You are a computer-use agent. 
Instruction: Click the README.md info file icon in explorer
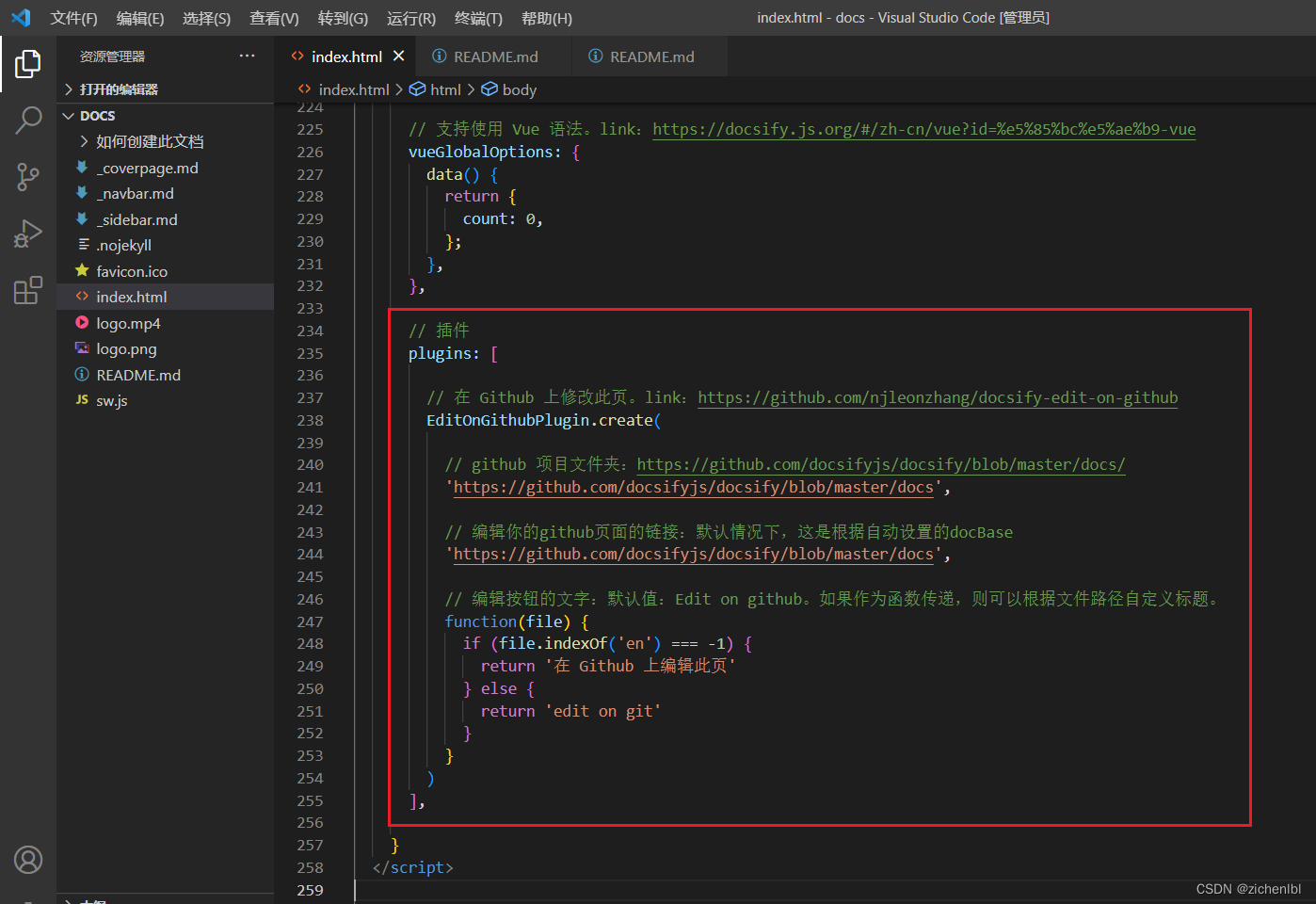pyautogui.click(x=82, y=375)
